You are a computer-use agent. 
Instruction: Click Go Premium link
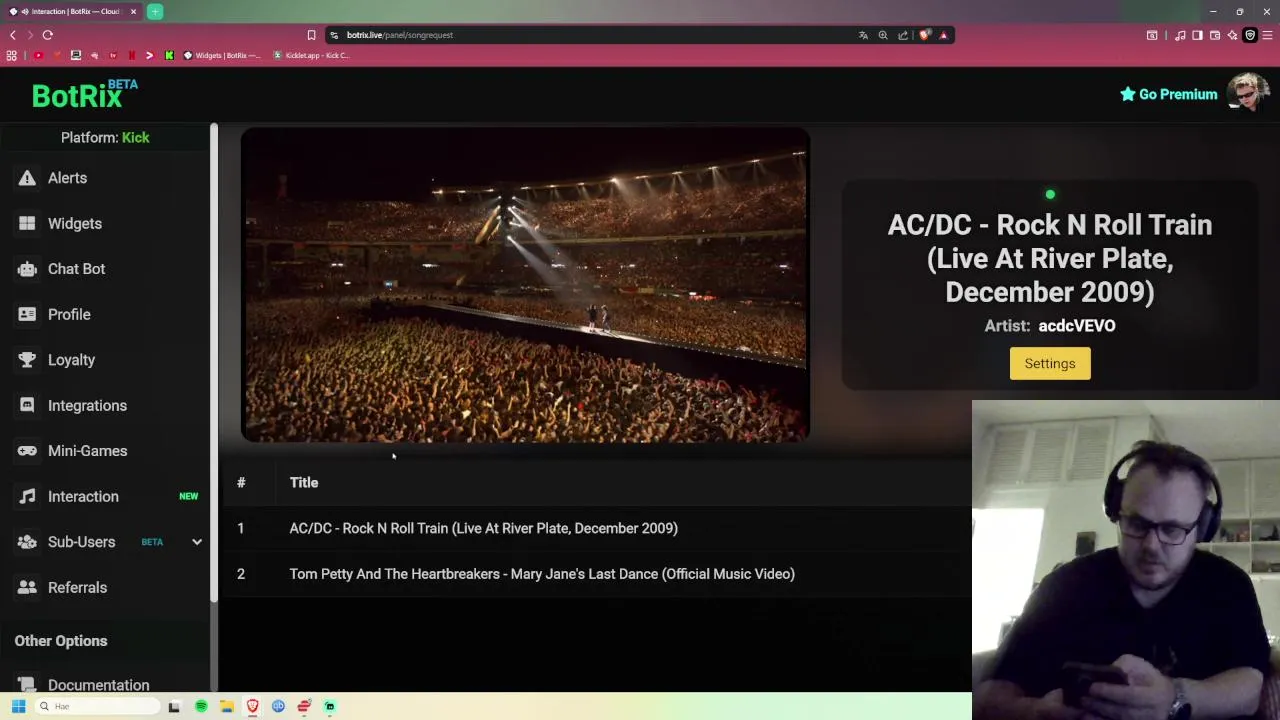pos(1168,94)
